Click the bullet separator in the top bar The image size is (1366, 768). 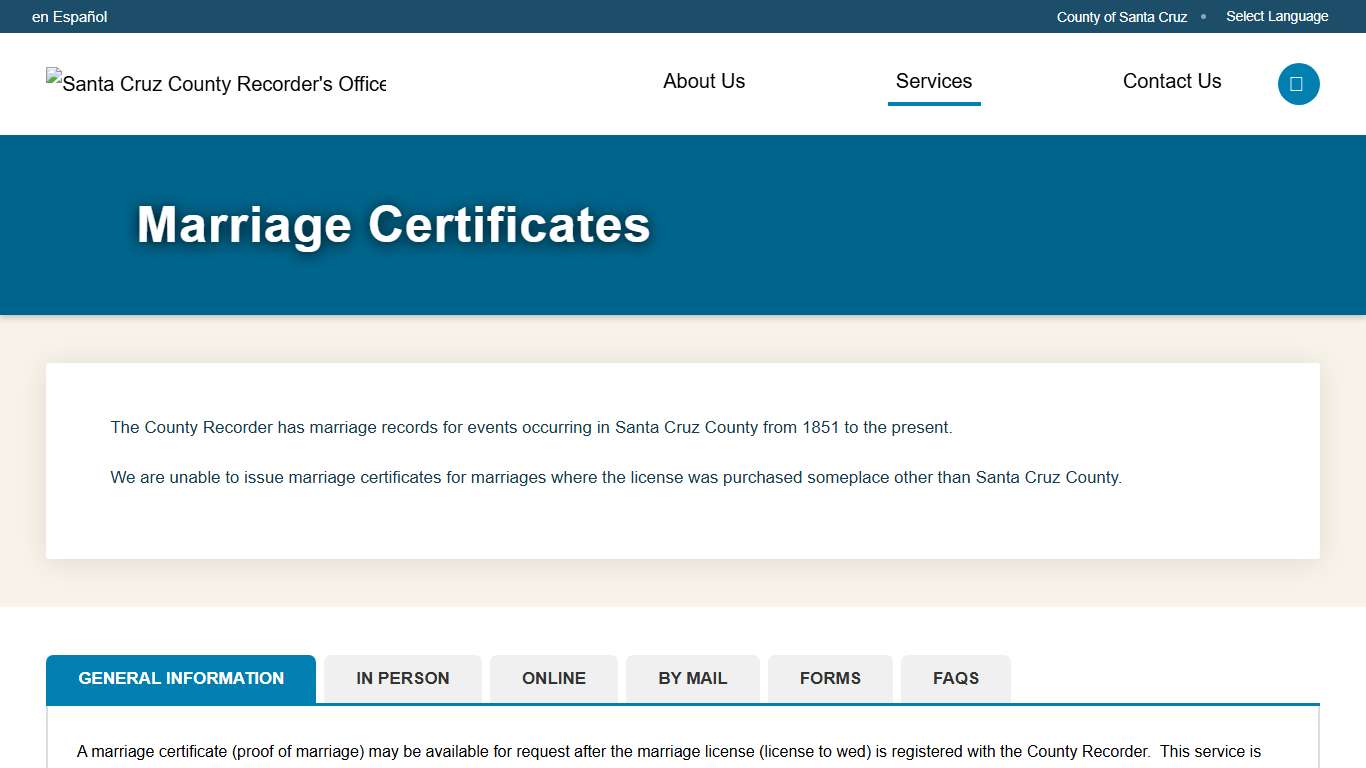[x=1203, y=17]
